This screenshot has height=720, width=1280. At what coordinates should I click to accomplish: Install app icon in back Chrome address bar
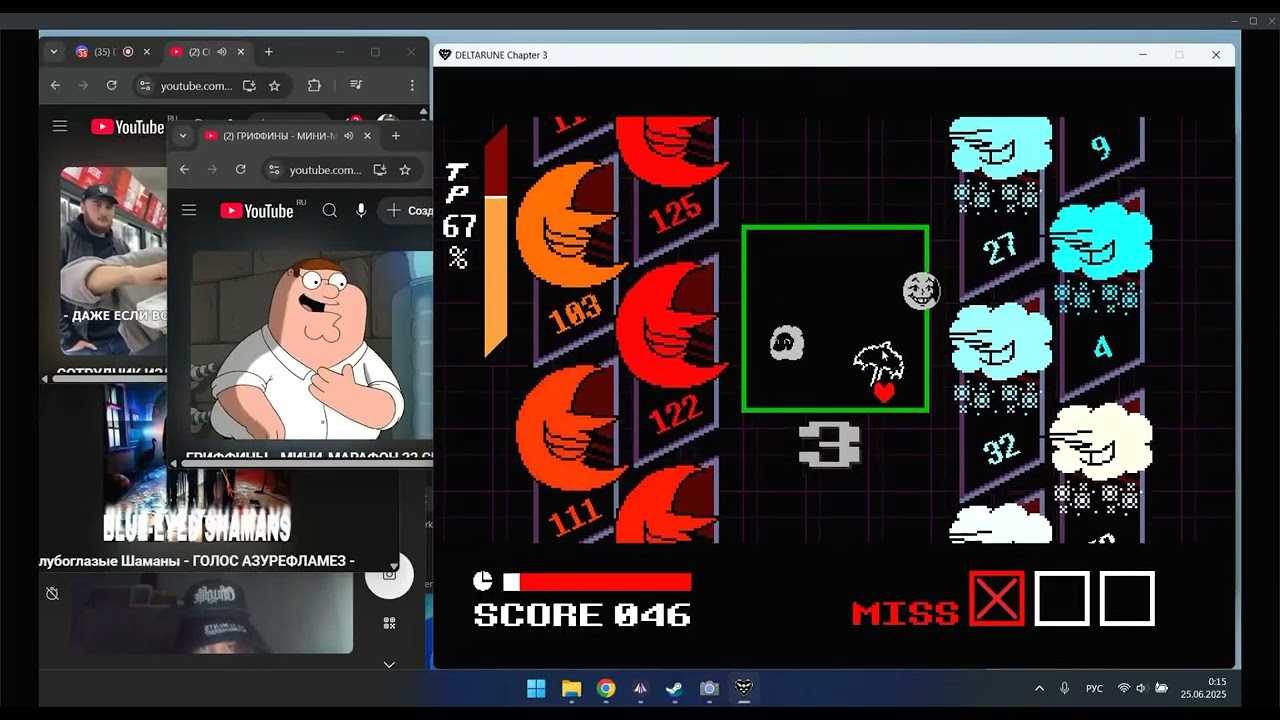(x=249, y=86)
